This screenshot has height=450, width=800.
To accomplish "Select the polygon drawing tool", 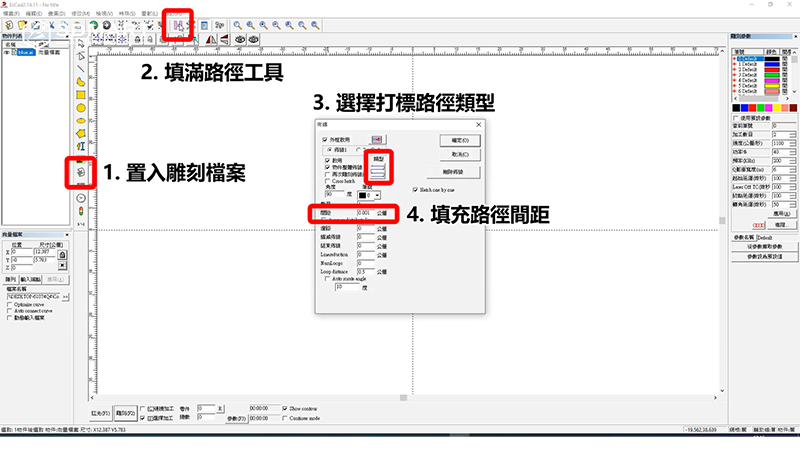I will tap(80, 133).
